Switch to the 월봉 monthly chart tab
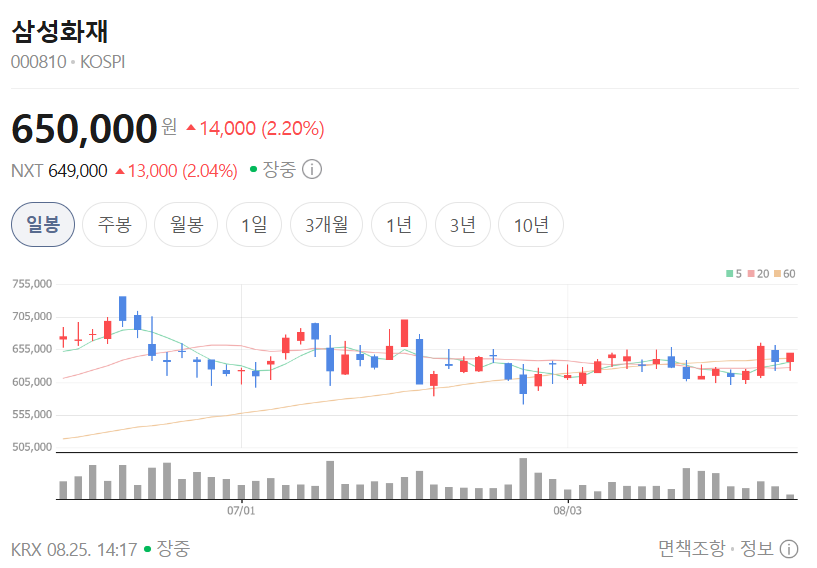 (186, 225)
